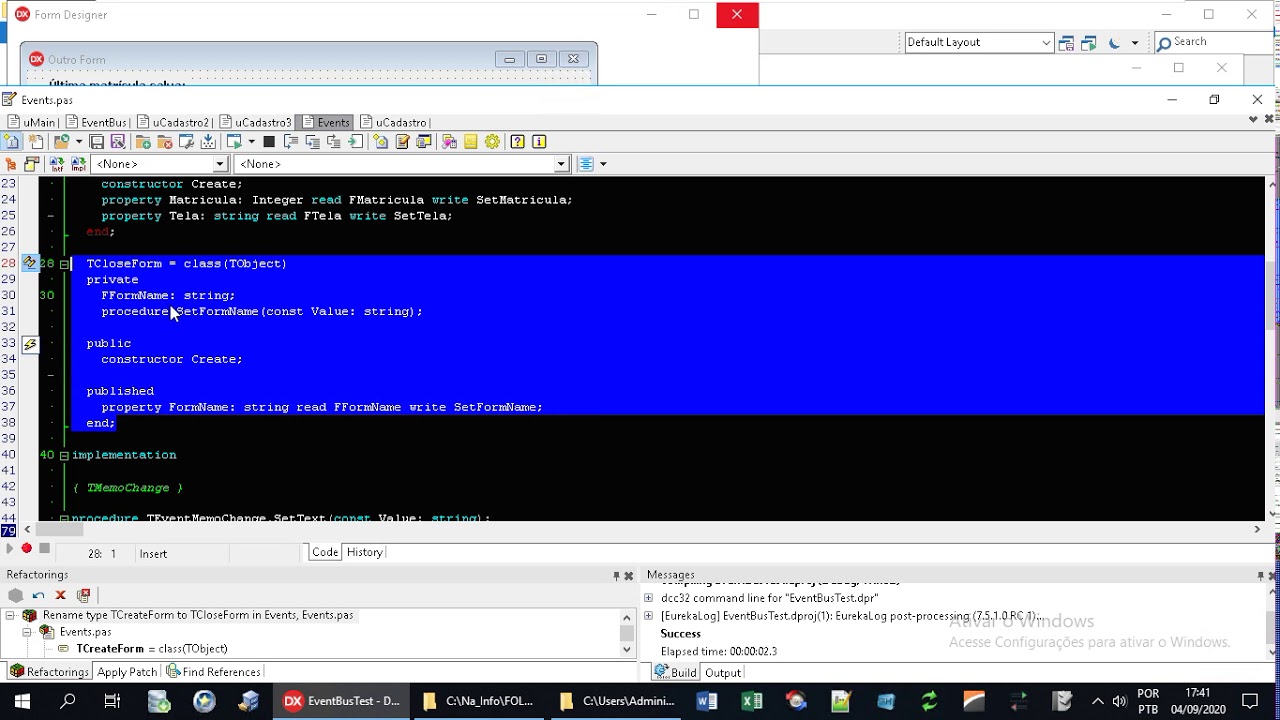Collapse the TCloseForm class code fold
1280x720 pixels.
coord(64,264)
